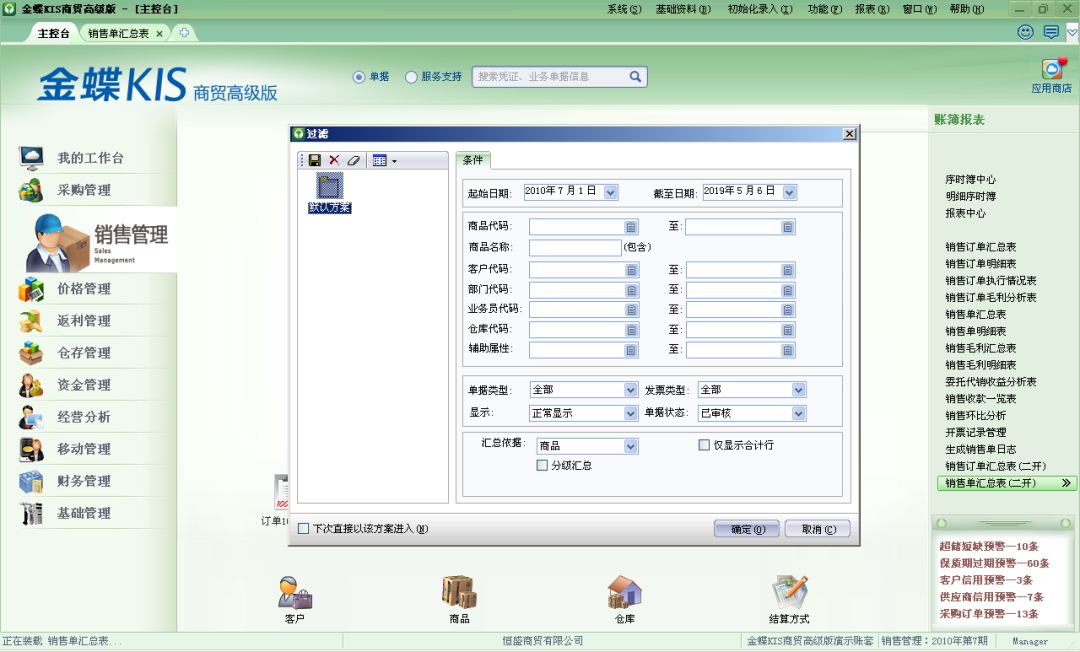Open the 仓库 icon at the bottom

click(624, 597)
